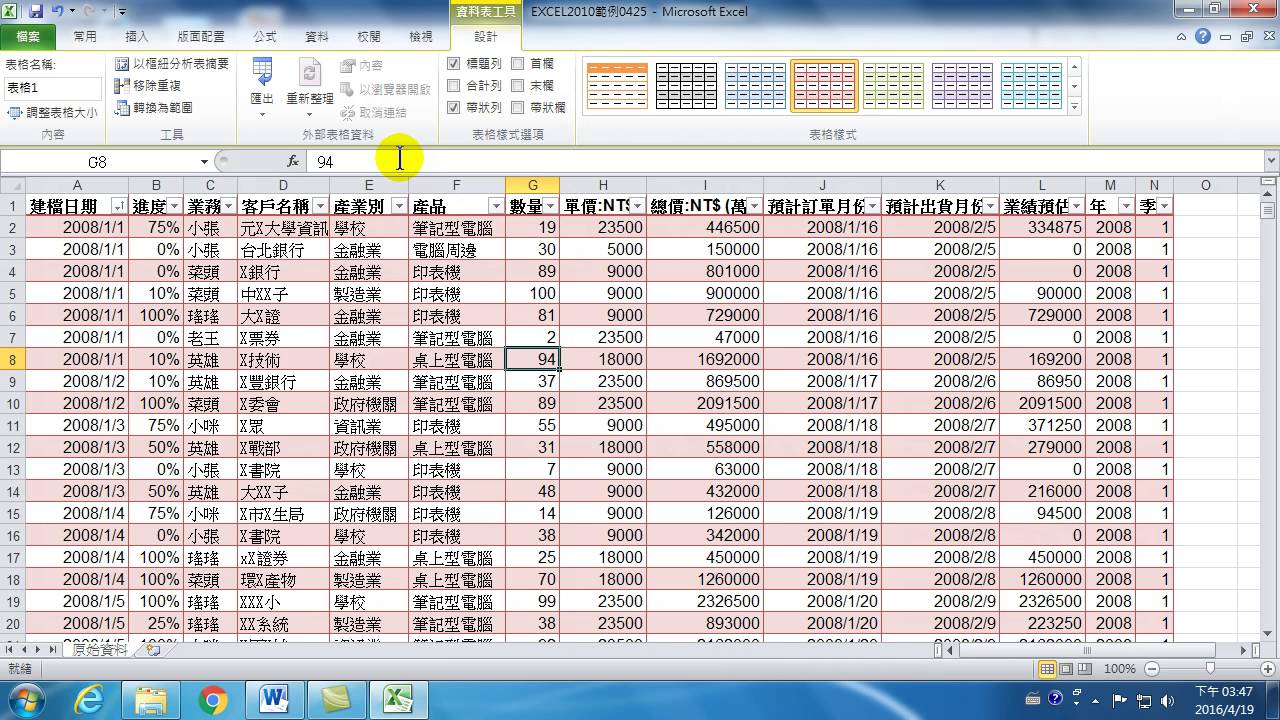
Task: Enable the 合計列 total row checkbox
Action: click(454, 85)
